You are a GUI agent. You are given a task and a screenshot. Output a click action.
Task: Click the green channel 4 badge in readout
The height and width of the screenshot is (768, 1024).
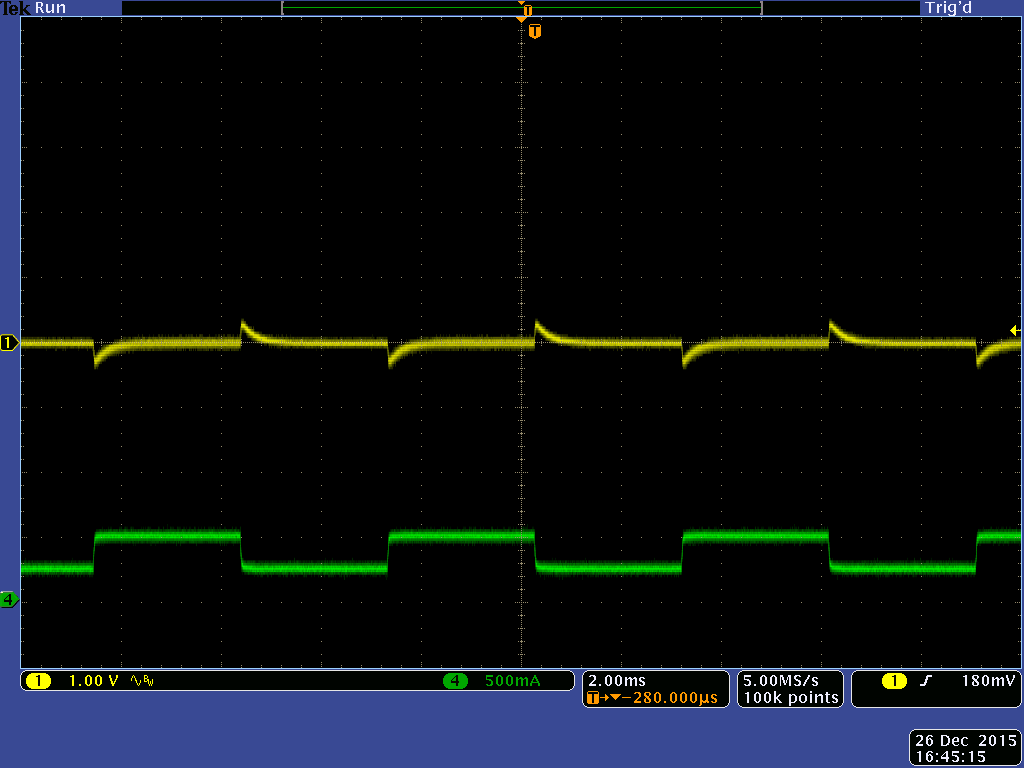click(x=455, y=681)
